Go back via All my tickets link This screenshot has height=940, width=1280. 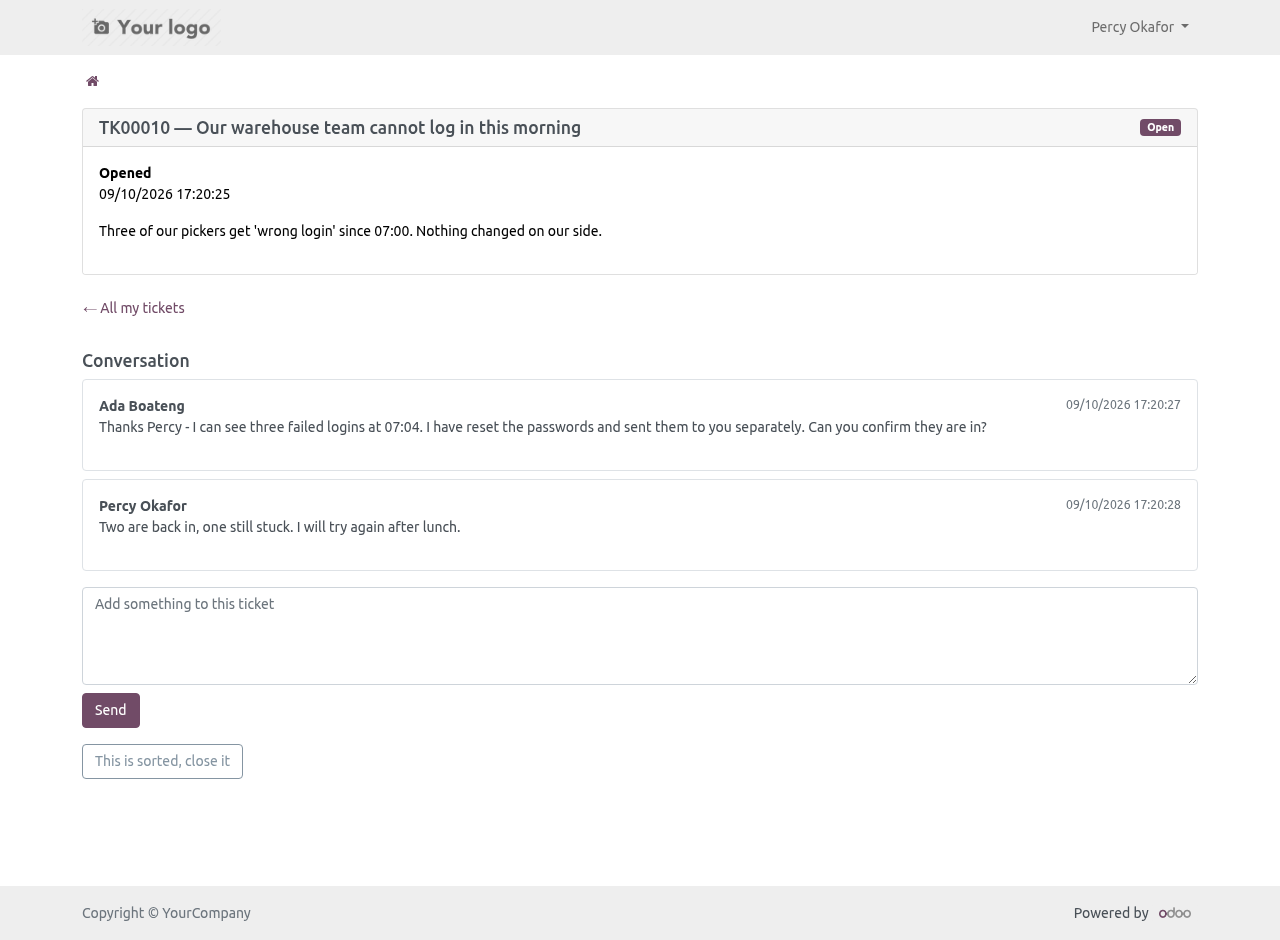point(133,308)
